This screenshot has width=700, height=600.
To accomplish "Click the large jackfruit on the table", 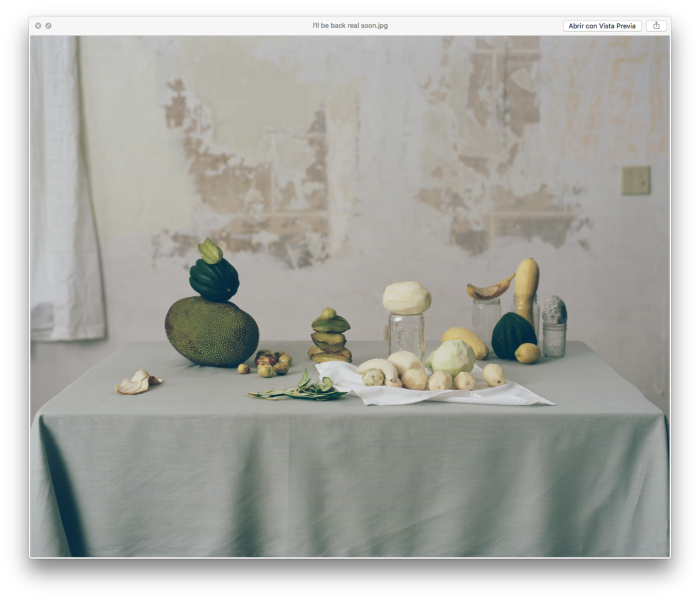I will 211,332.
